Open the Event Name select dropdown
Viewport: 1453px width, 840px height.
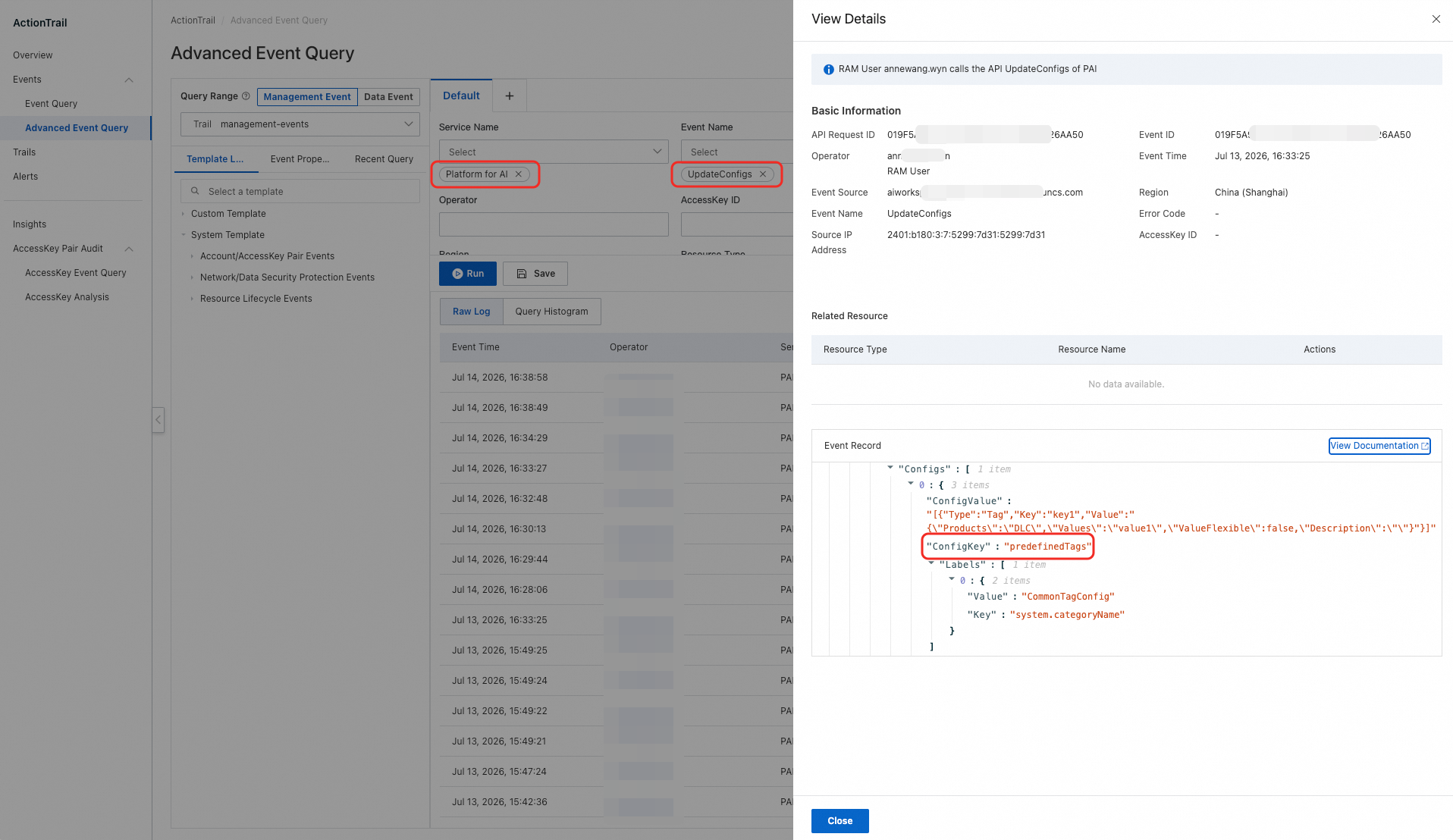pyautogui.click(x=736, y=152)
